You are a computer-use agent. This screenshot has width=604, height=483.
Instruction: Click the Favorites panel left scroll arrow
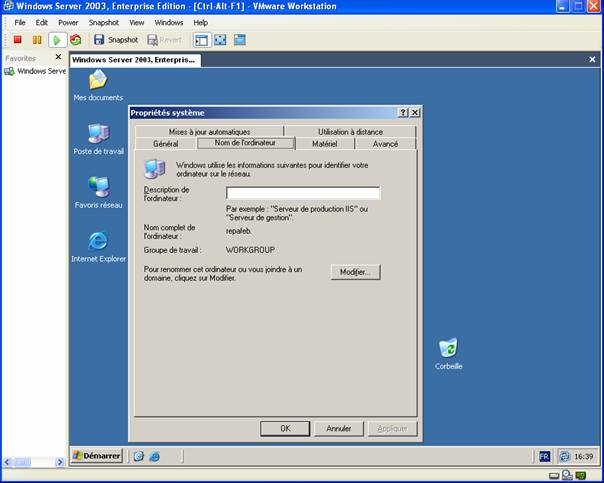7,461
